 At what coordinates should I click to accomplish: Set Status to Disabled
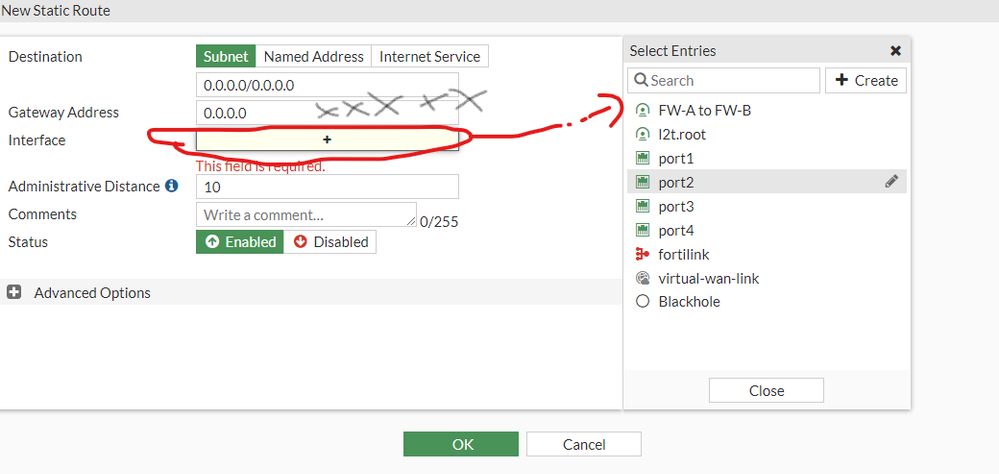[330, 242]
